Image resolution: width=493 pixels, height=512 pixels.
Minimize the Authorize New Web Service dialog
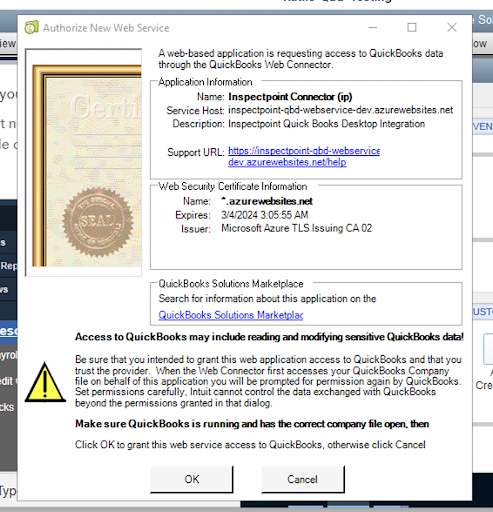[373, 27]
